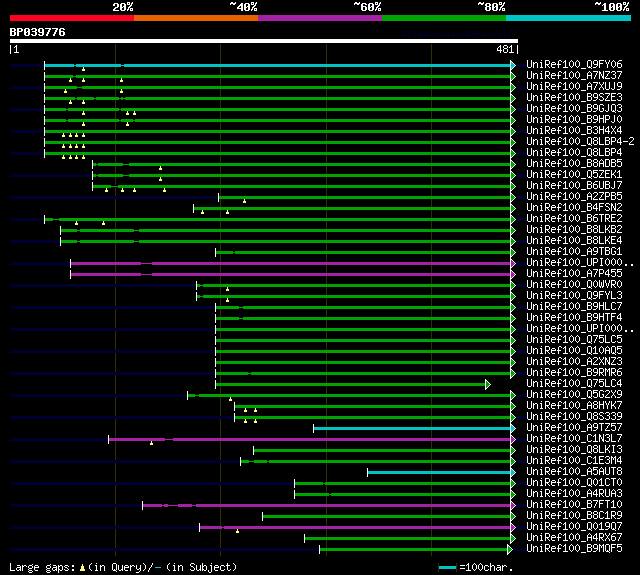Open the UniRef100_Q5G2X9 entry
Image resolution: width=640 pixels, height=575 pixels.
tap(574, 395)
